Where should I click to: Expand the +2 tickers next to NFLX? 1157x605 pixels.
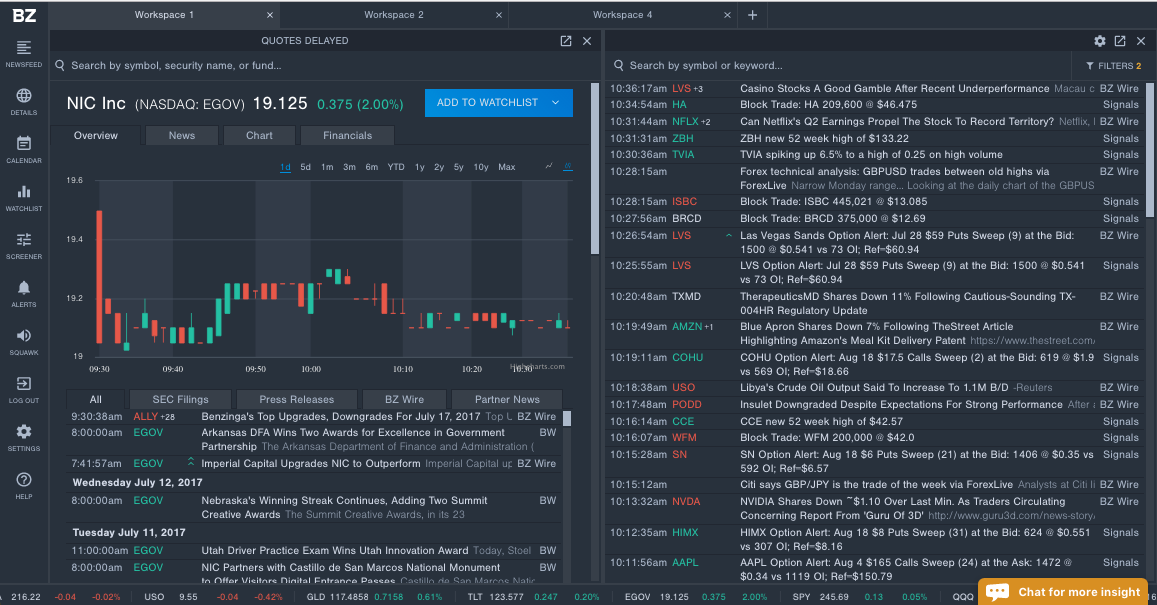[705, 122]
